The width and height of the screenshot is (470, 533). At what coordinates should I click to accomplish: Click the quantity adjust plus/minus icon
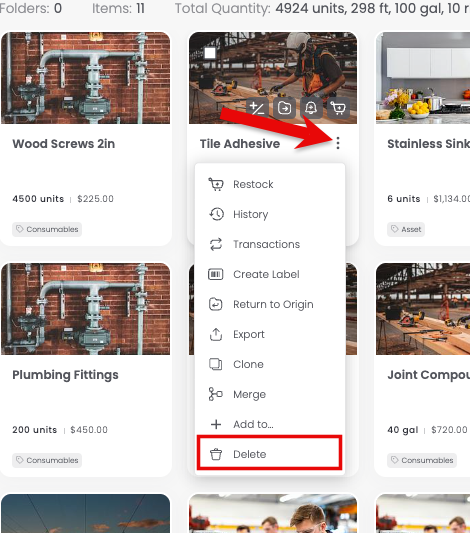coord(257,108)
